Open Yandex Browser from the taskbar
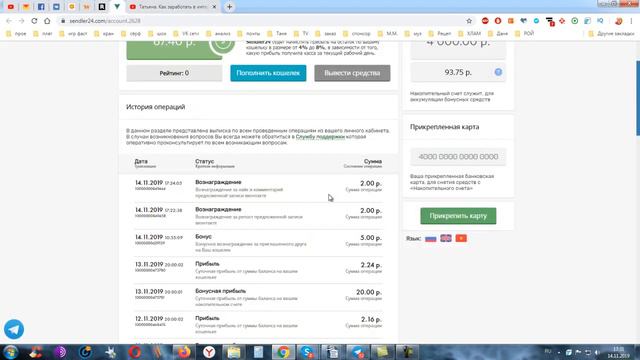The width and height of the screenshot is (640, 360). click(209, 352)
